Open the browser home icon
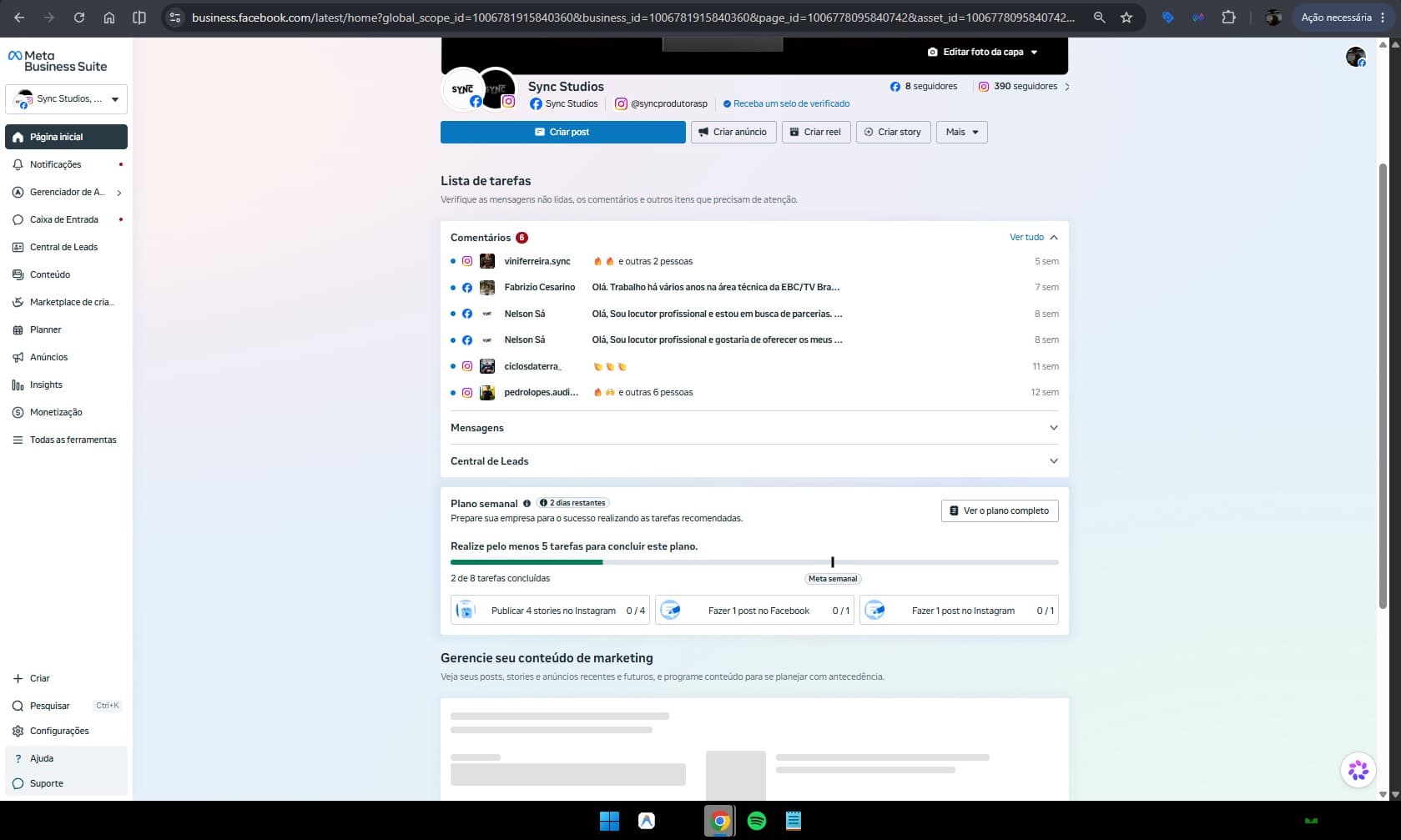The width and height of the screenshot is (1401, 840). 109,17
